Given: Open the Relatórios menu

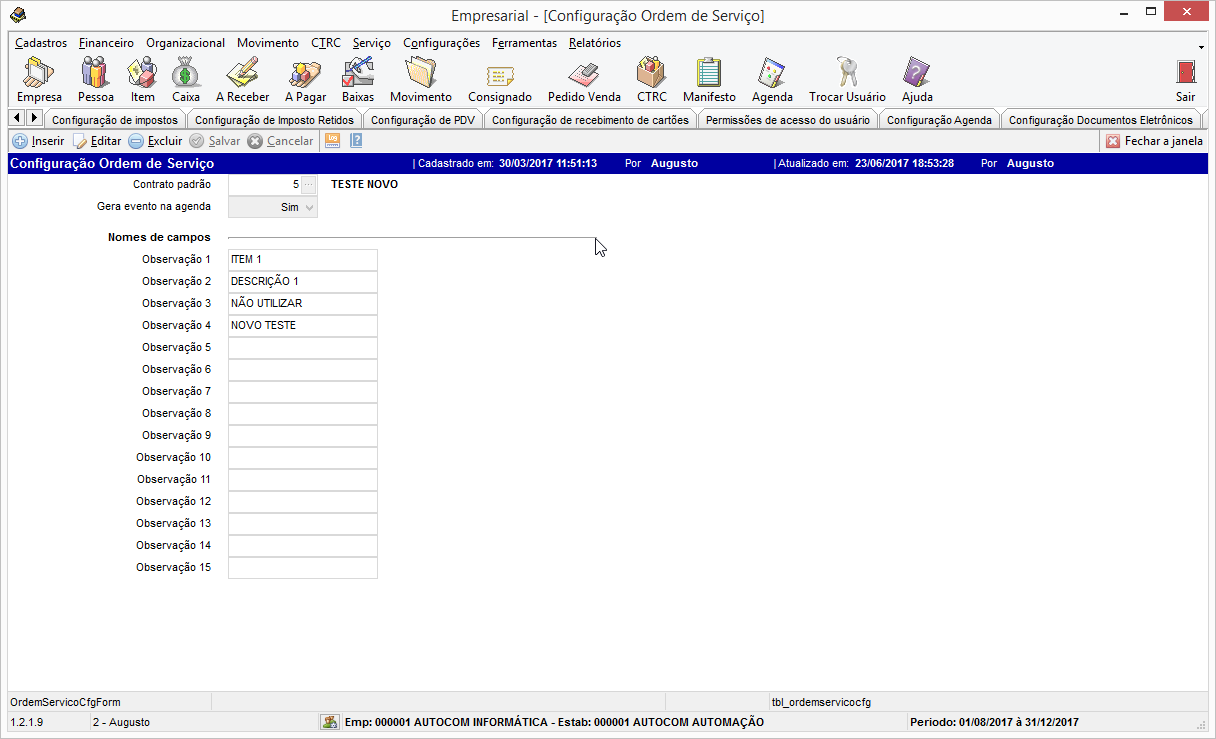Looking at the screenshot, I should point(594,43).
